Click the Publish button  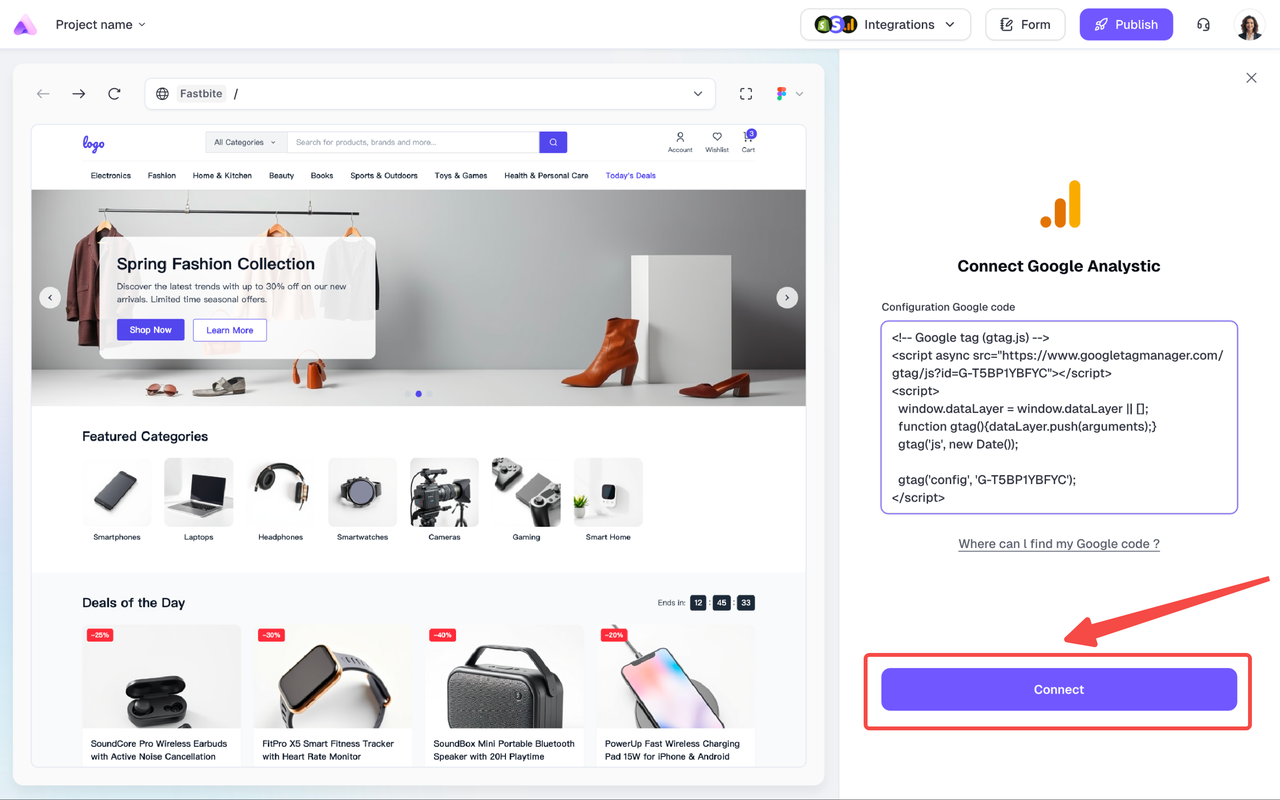(1126, 25)
